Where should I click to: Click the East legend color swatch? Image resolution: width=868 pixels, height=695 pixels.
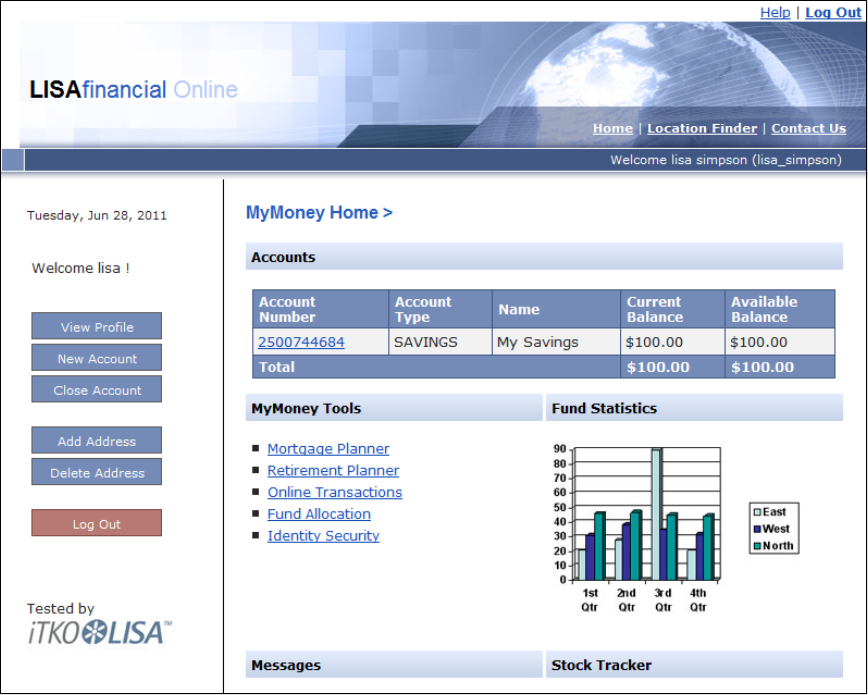(x=757, y=512)
